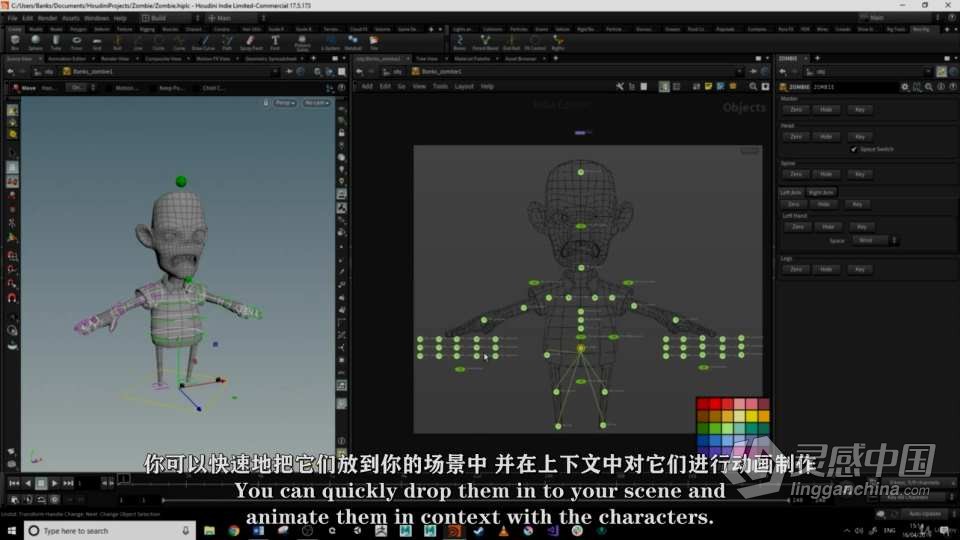The height and width of the screenshot is (540, 960).
Task: Click the green head control in viewport
Action: 181,181
